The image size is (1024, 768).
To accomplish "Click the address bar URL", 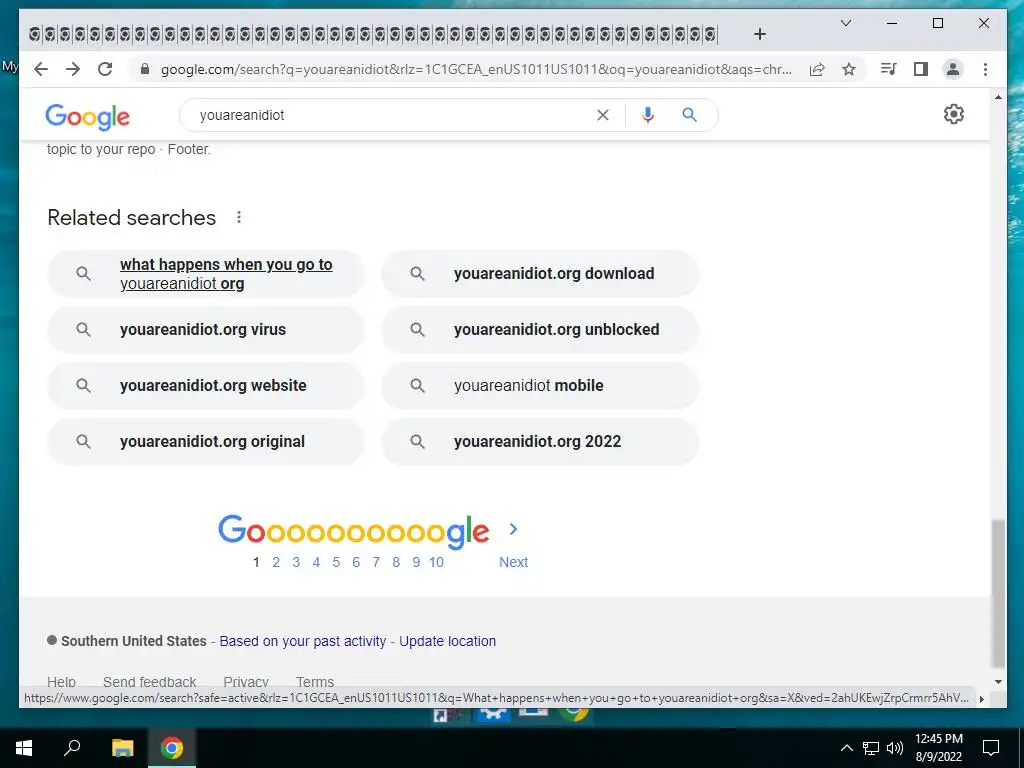I will [x=476, y=69].
